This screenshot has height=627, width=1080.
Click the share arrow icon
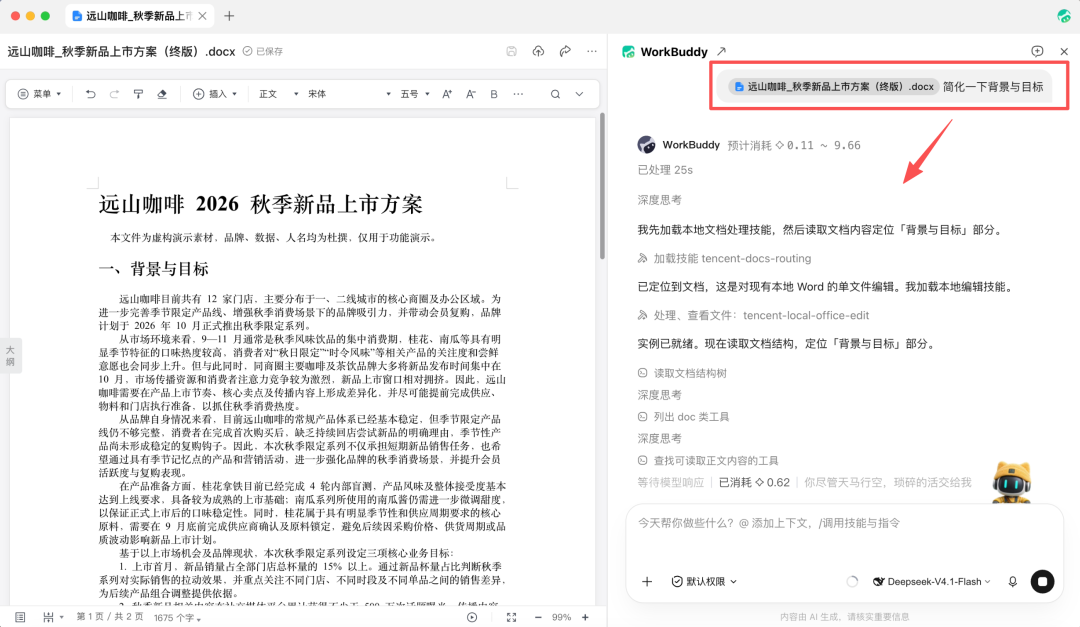(x=565, y=51)
